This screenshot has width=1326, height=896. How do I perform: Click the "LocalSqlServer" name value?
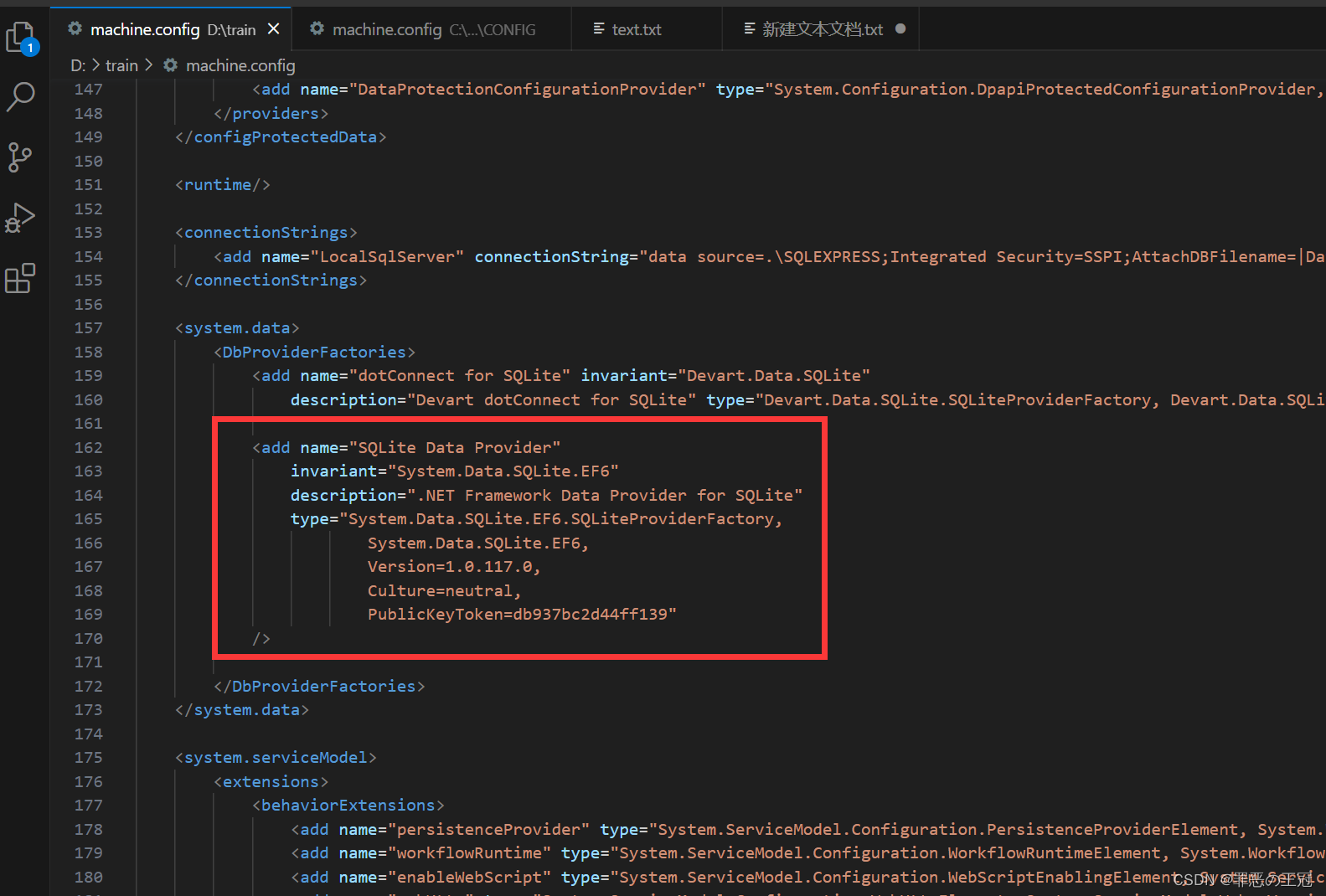387,257
